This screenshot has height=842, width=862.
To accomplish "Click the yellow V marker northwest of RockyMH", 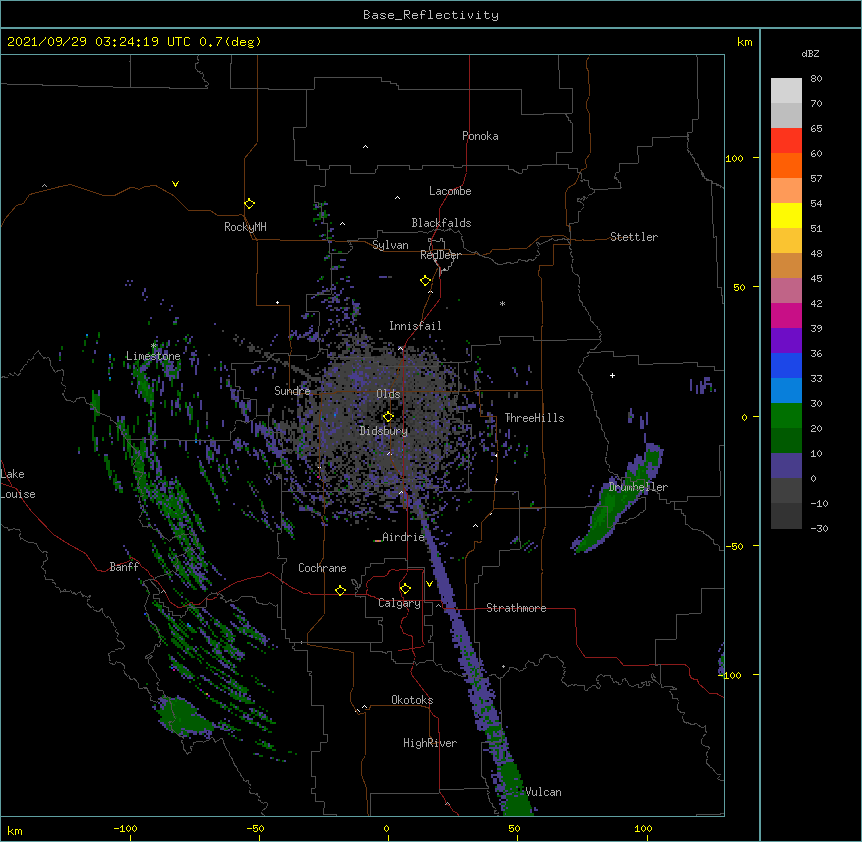I will point(175,184).
